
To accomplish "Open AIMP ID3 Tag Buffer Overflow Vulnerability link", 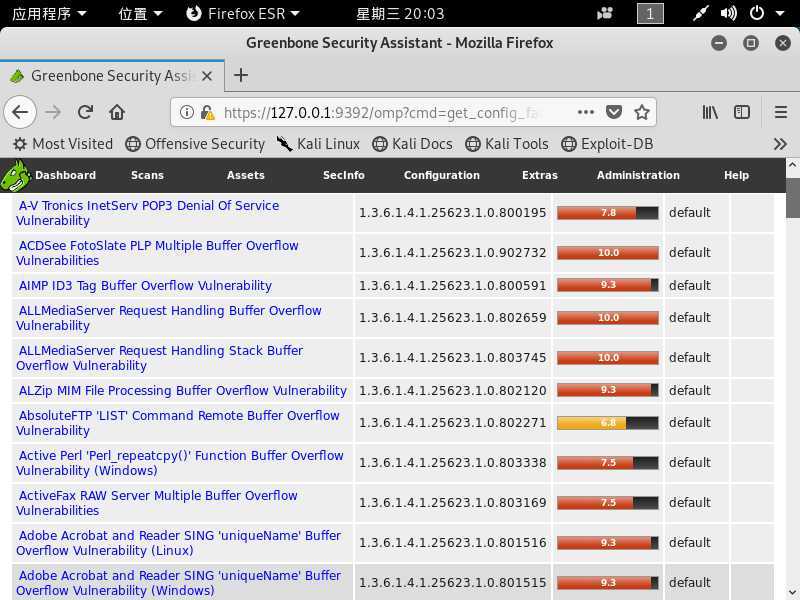I will coord(145,286).
